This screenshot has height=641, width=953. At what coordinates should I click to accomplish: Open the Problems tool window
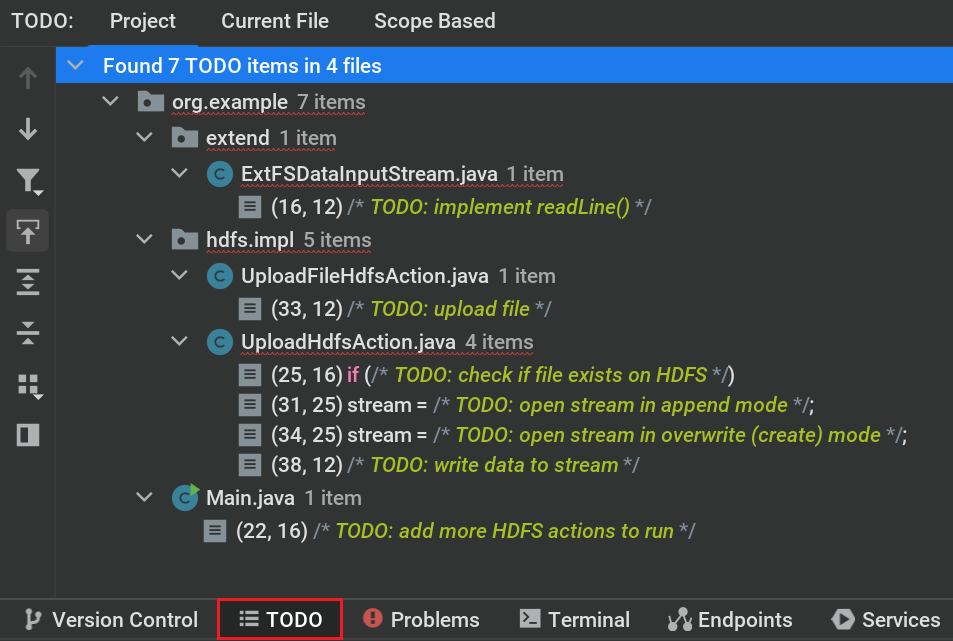(x=421, y=620)
